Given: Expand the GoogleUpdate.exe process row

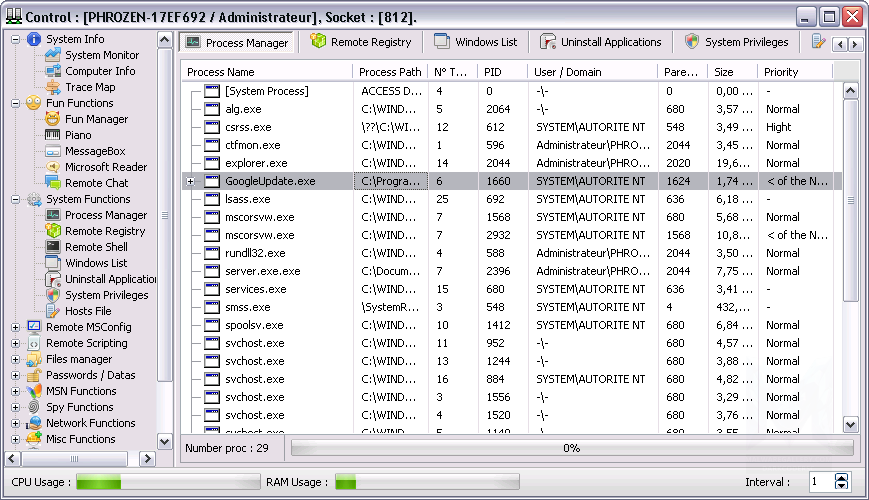Looking at the screenshot, I should 191,181.
